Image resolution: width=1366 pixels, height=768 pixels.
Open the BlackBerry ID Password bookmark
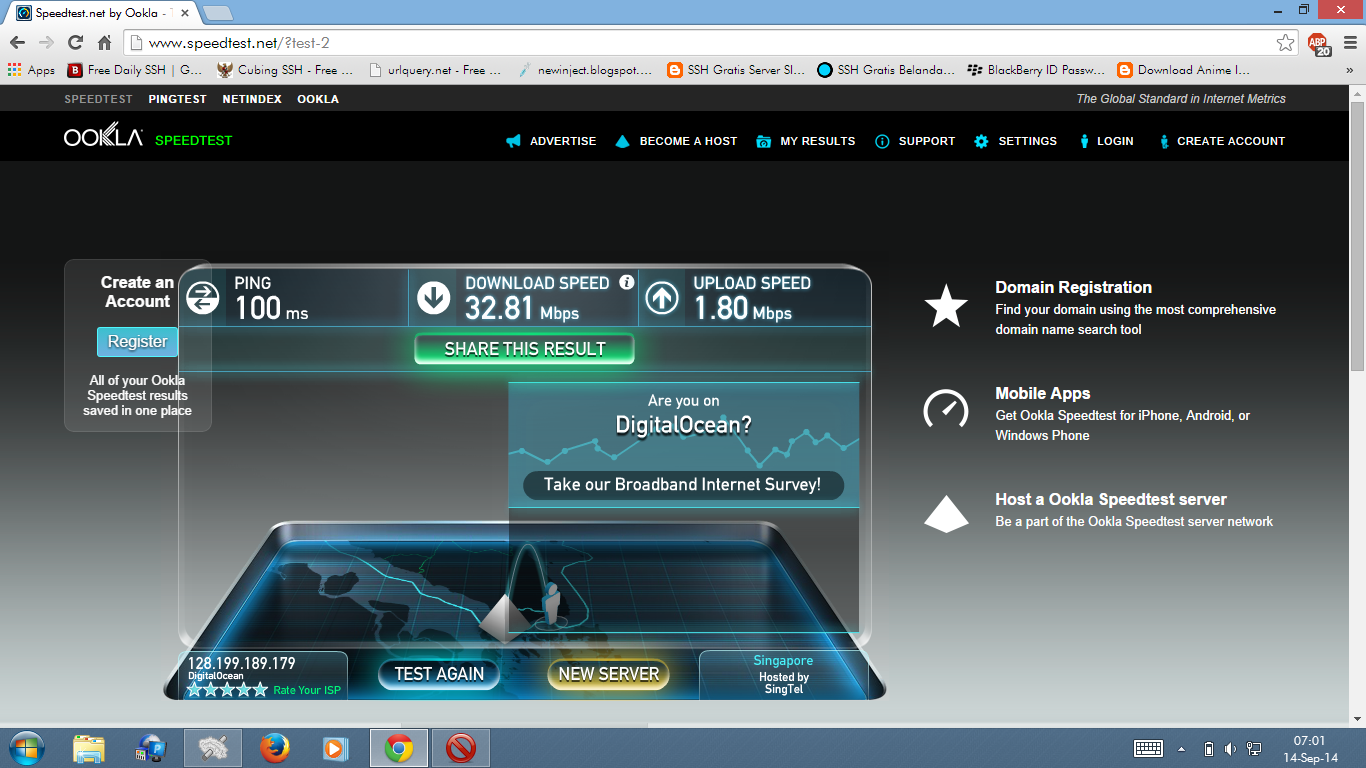pyautogui.click(x=1036, y=70)
